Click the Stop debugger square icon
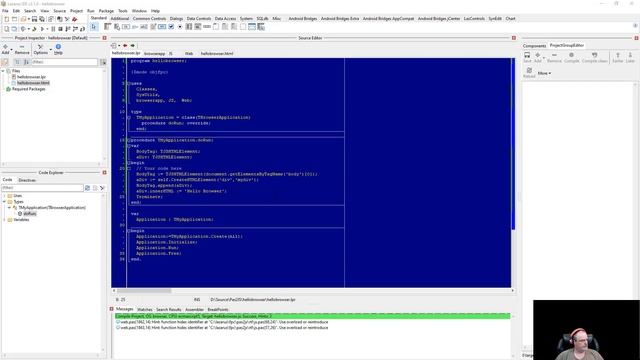This screenshot has width=640, height=360. [60, 29]
